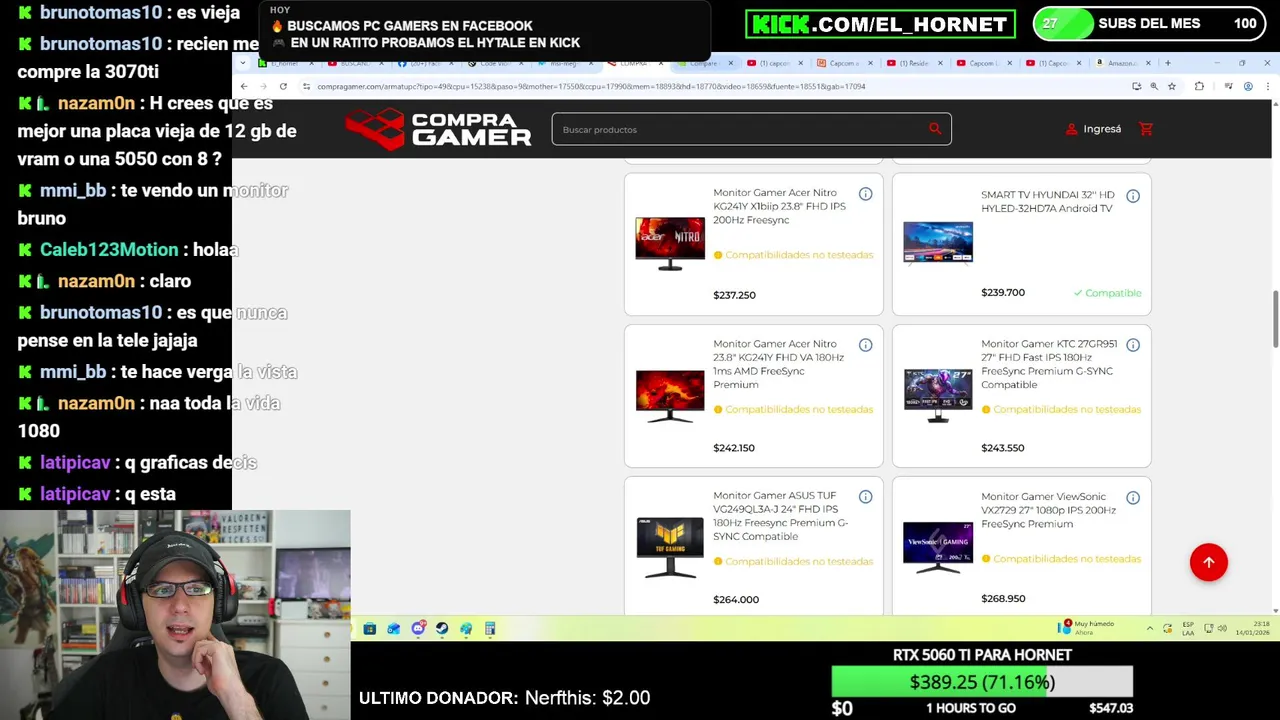Viewport: 1280px width, 720px height.
Task: Click the Hyundai Smart TV thumbnail
Action: coord(938,243)
